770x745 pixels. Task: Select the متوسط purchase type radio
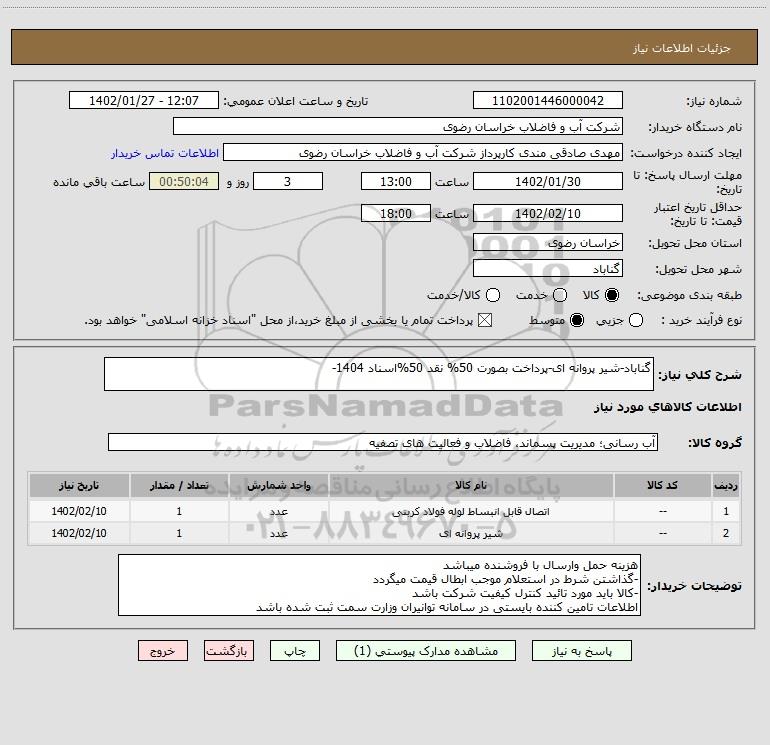coord(577,320)
